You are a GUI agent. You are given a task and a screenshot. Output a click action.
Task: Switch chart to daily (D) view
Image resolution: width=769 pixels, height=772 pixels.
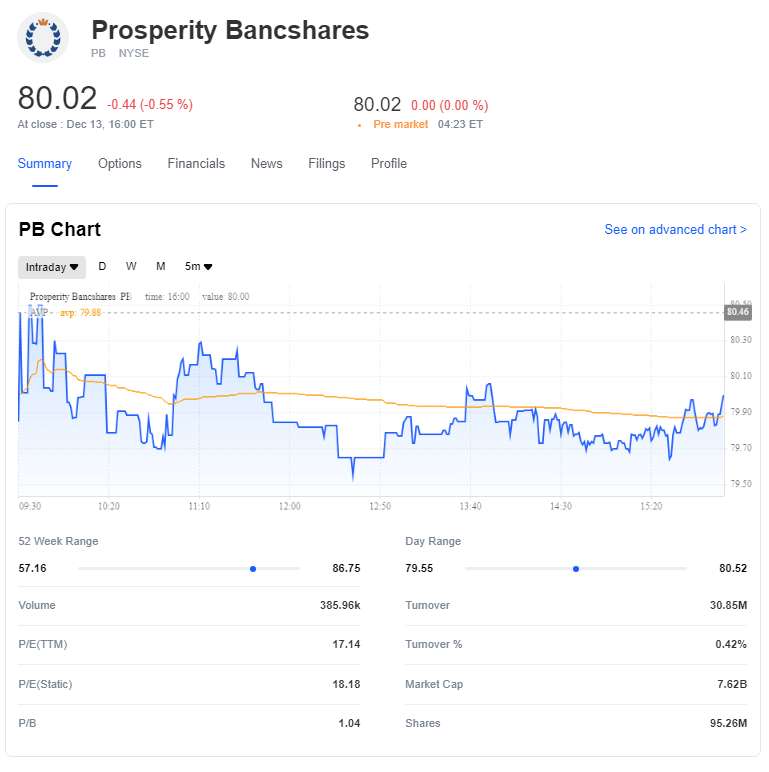(102, 266)
